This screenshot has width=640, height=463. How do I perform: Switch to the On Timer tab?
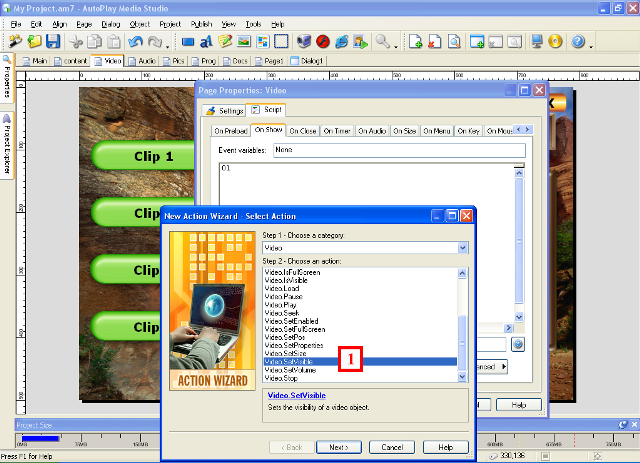point(337,130)
